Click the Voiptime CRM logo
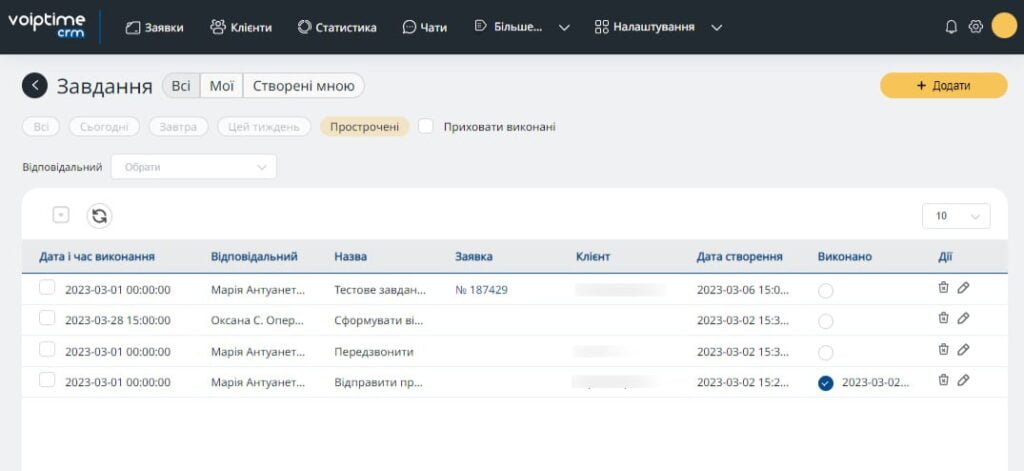The width and height of the screenshot is (1024, 471). 46,25
